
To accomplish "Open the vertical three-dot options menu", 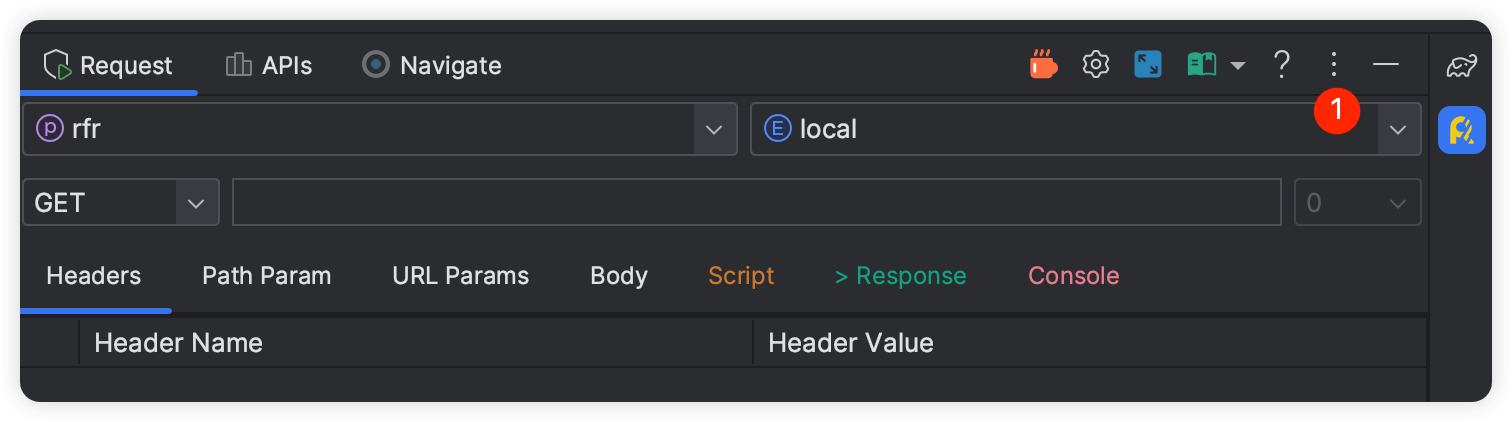I will click(x=1332, y=65).
